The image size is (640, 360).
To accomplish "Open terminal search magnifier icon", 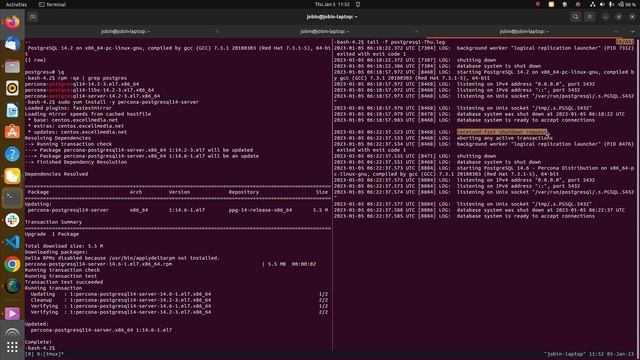I will 576,17.
